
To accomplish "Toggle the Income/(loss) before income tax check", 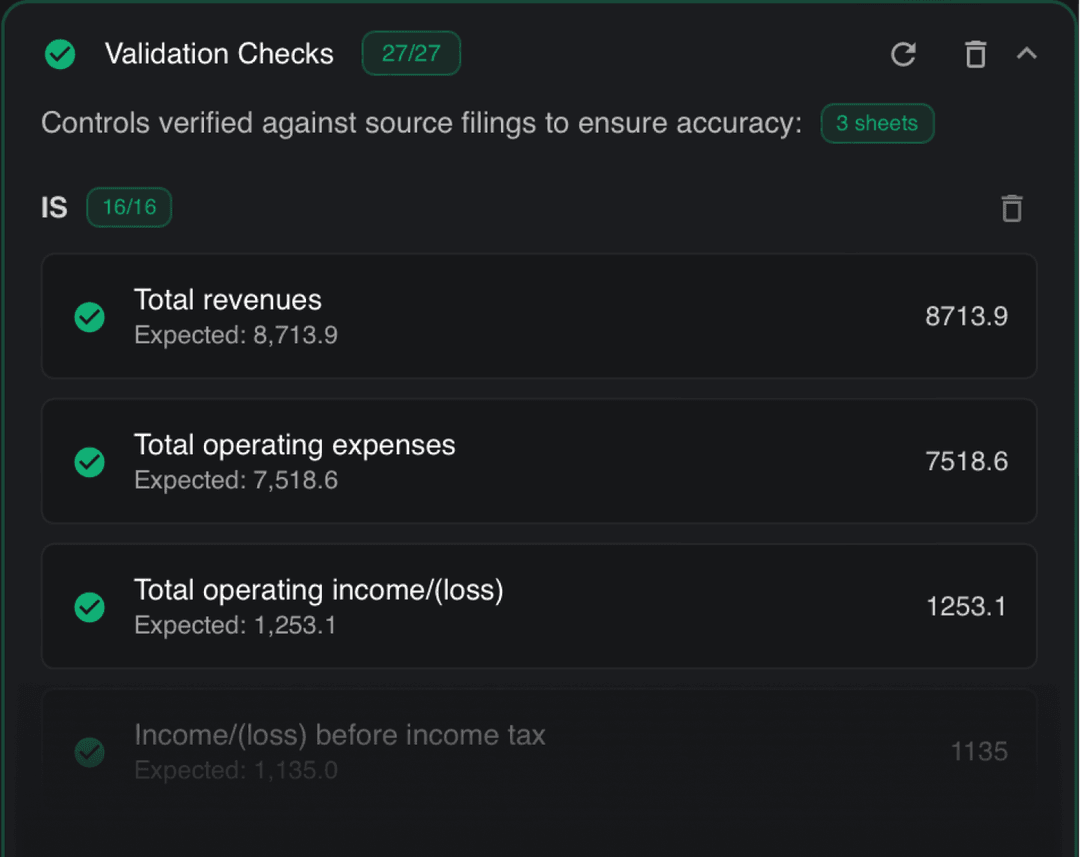I will [540, 748].
